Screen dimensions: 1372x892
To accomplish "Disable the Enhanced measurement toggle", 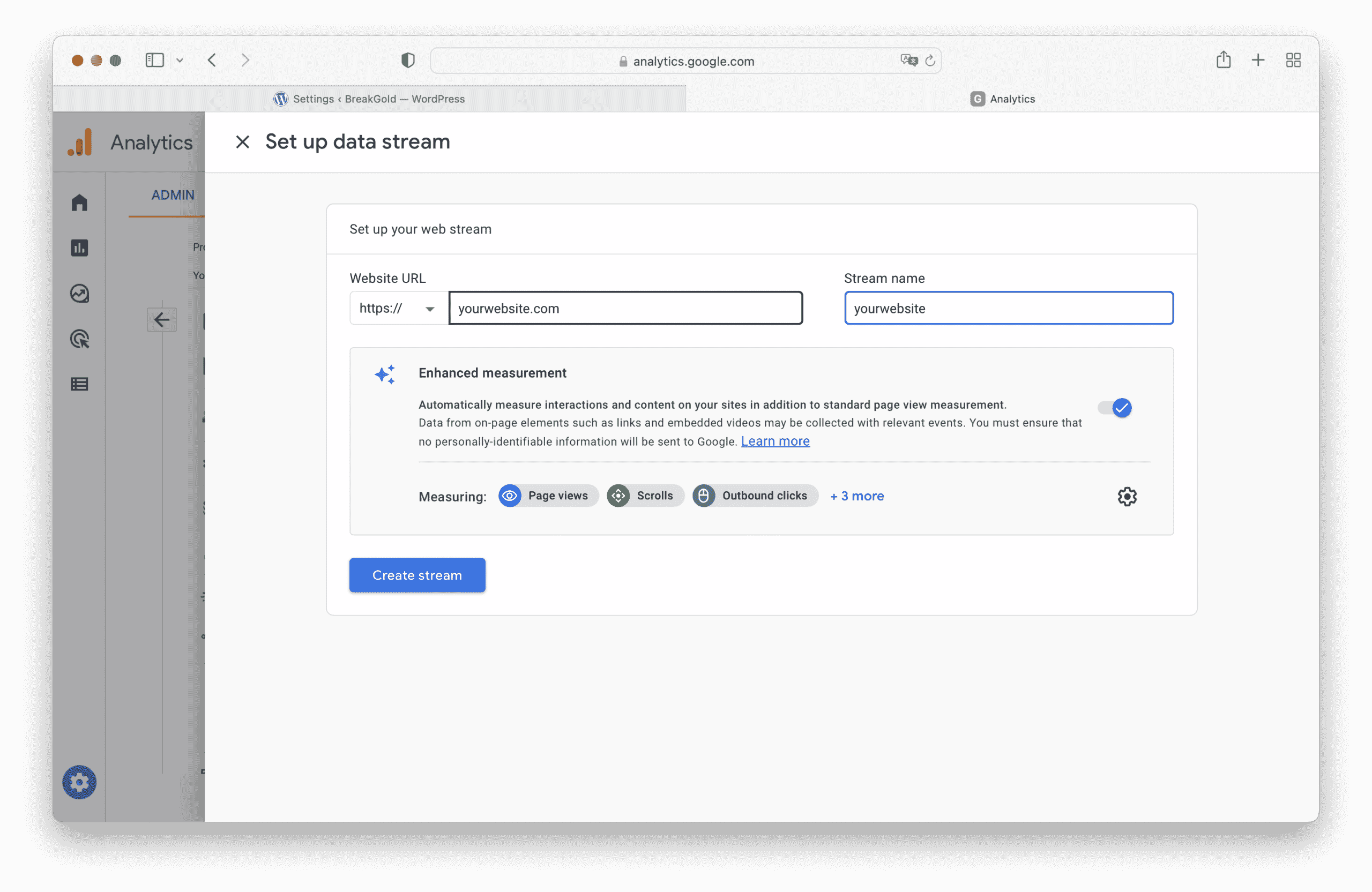I will (1114, 408).
